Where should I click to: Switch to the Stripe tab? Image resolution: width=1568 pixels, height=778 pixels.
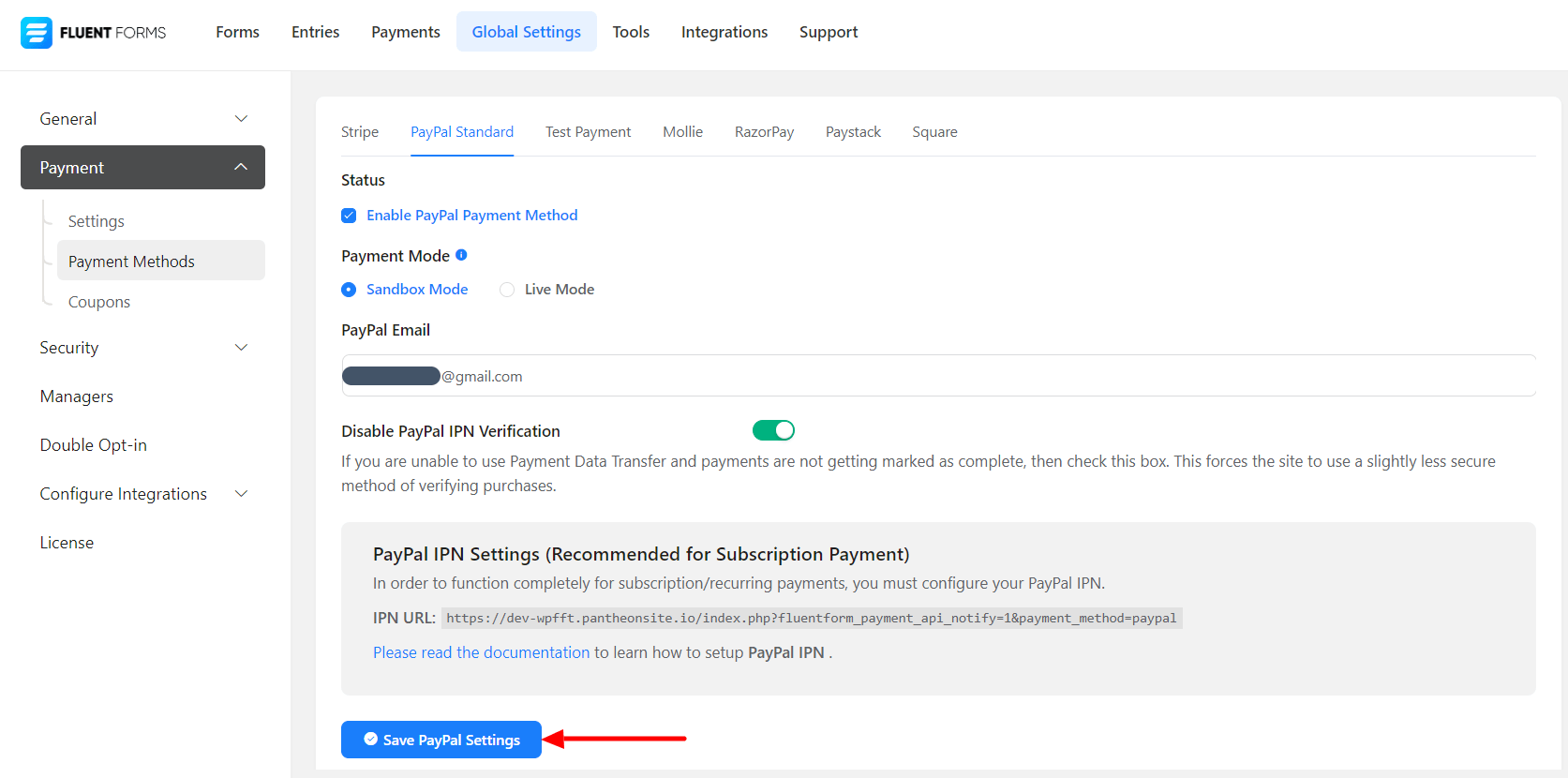tap(360, 132)
